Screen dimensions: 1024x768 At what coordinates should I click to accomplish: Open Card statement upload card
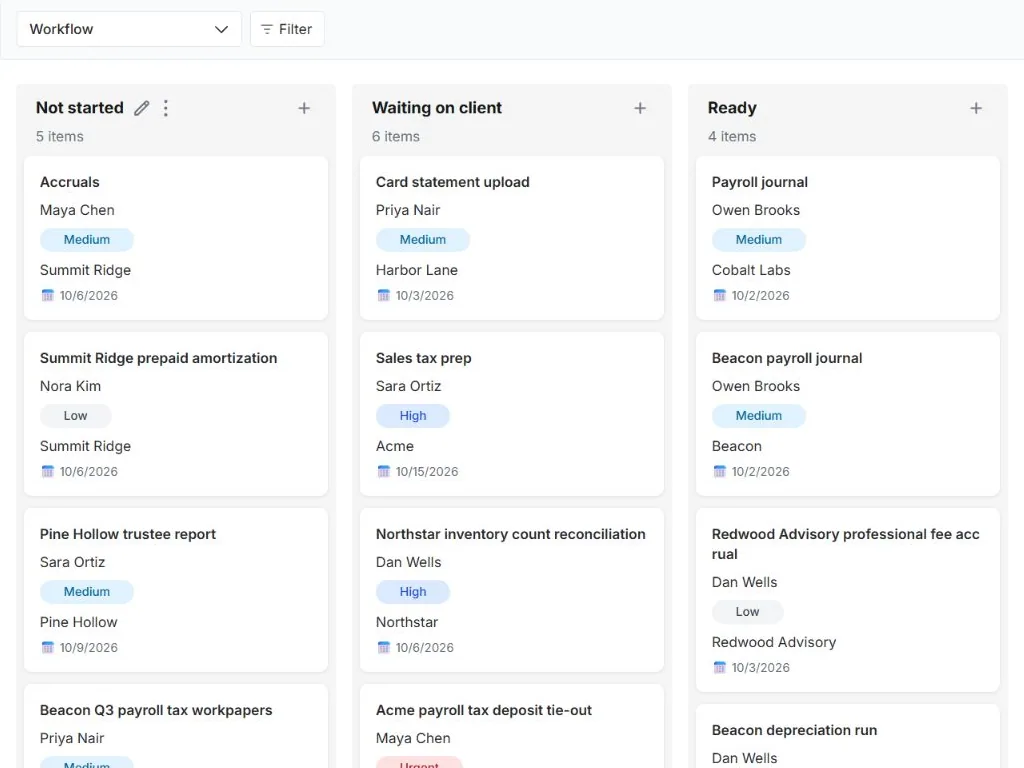point(453,182)
